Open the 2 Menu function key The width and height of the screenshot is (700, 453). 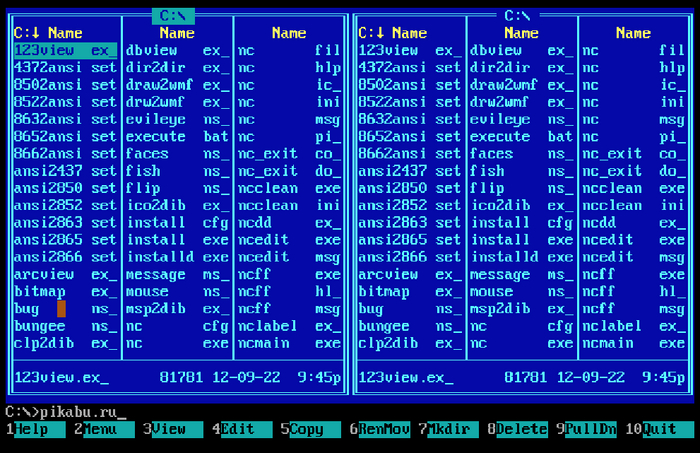point(104,429)
